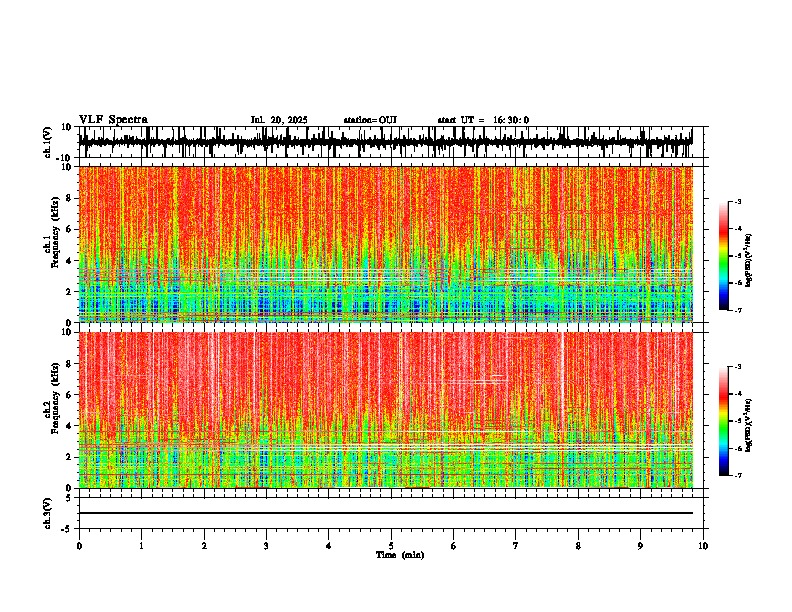Click the ch.3(V) flat line trace
The height and width of the screenshot is (612, 792).
coord(386,513)
